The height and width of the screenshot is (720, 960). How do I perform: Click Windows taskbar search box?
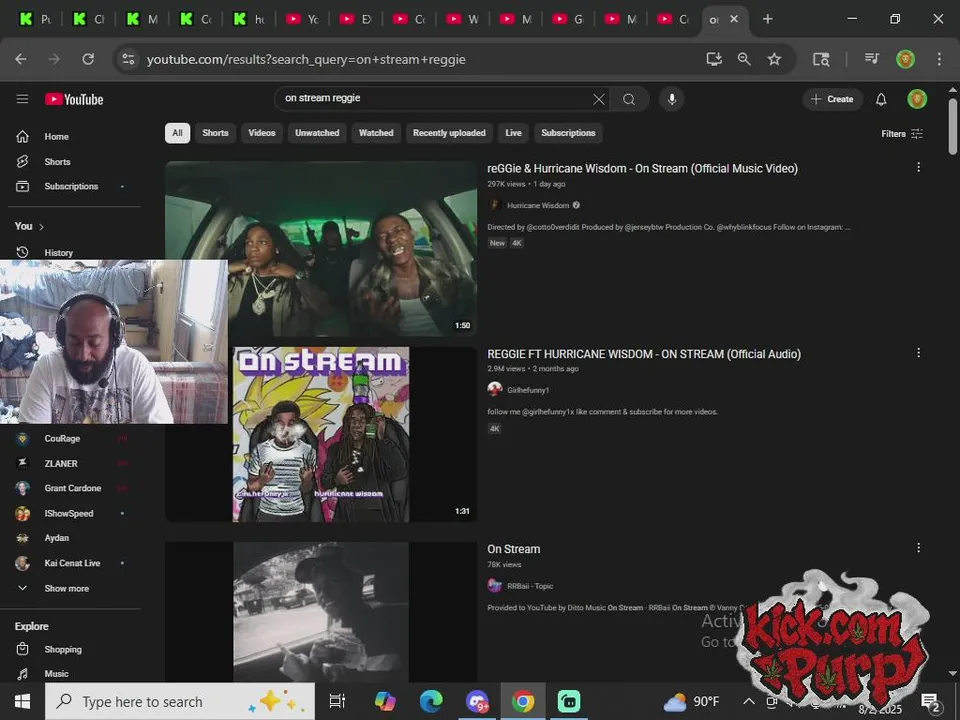(180, 702)
